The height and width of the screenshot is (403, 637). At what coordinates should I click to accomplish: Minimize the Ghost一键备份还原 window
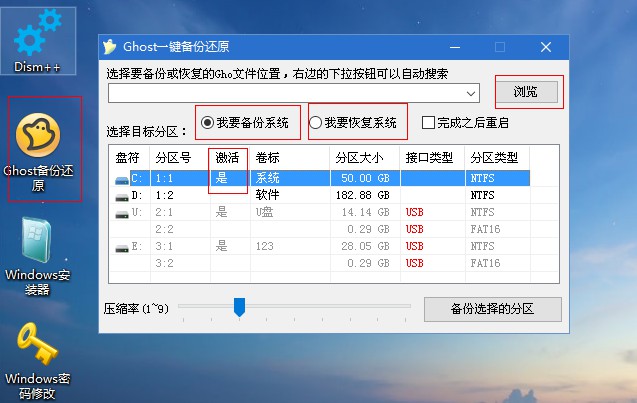(455, 47)
